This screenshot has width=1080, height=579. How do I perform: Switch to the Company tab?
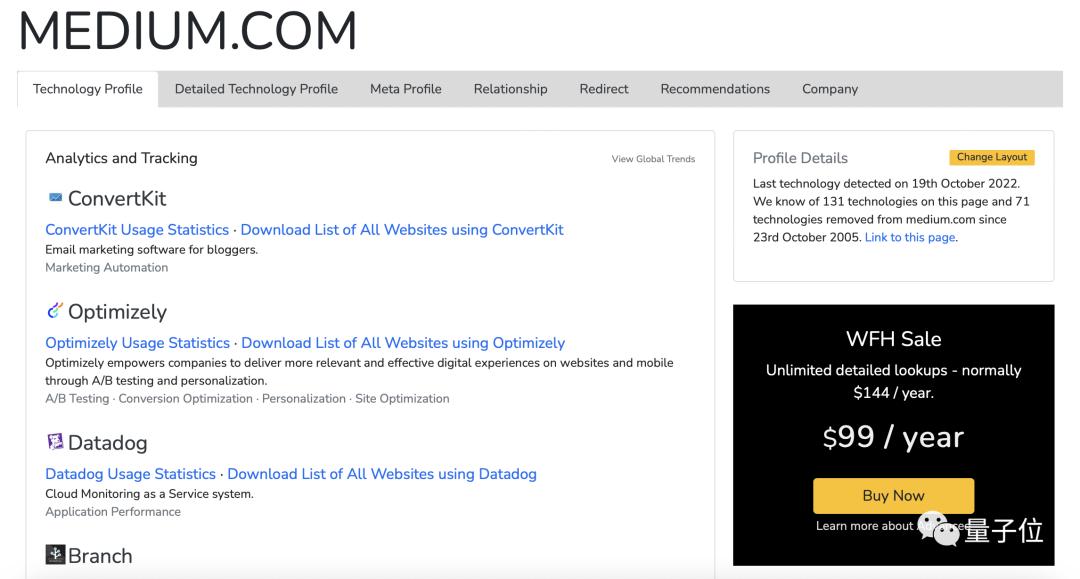(830, 89)
